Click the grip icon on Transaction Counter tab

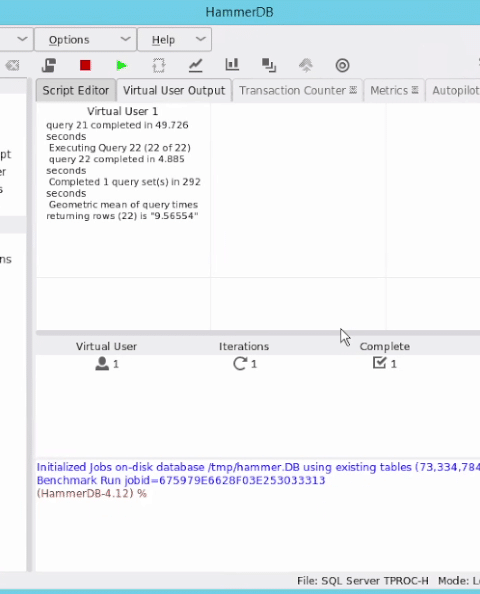click(353, 90)
